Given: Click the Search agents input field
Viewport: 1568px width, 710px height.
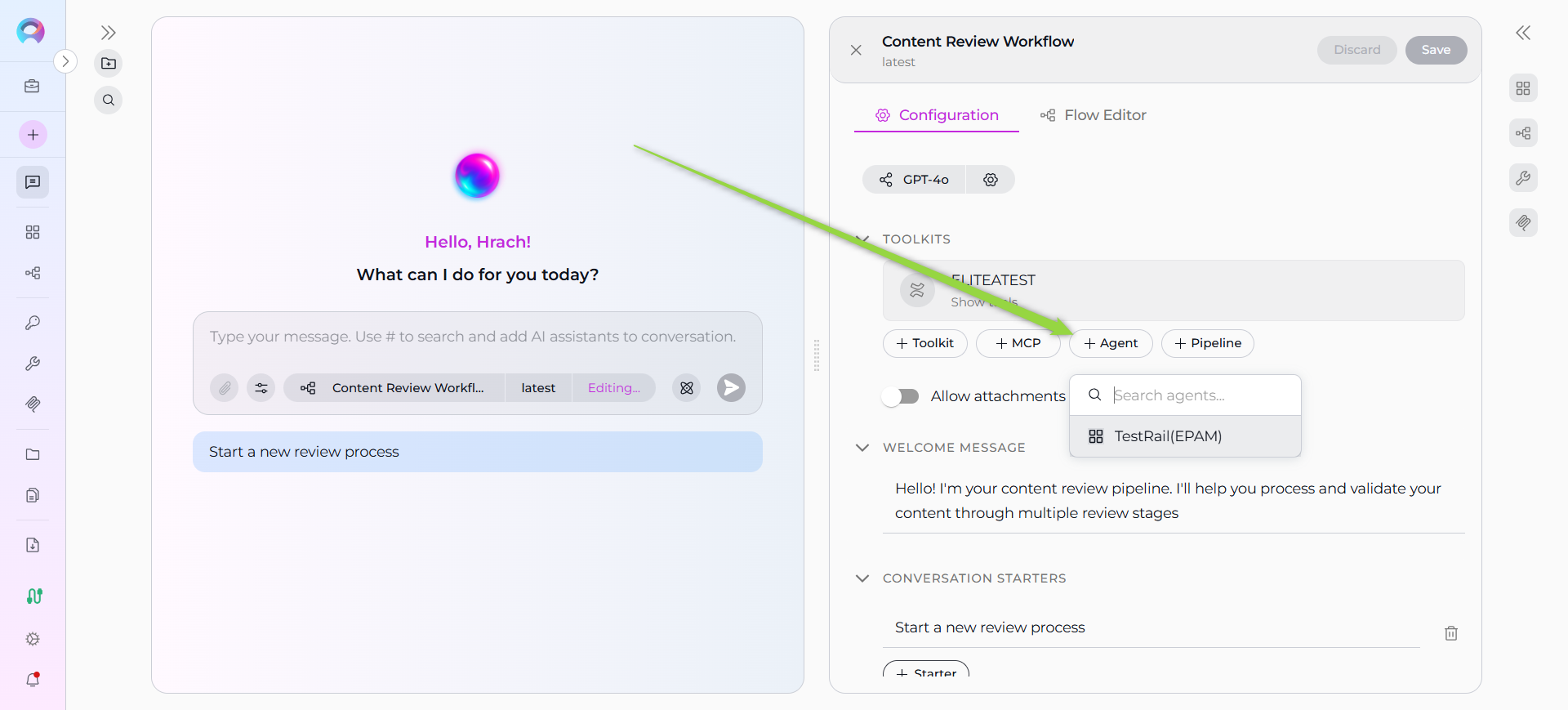Looking at the screenshot, I should pos(1200,395).
